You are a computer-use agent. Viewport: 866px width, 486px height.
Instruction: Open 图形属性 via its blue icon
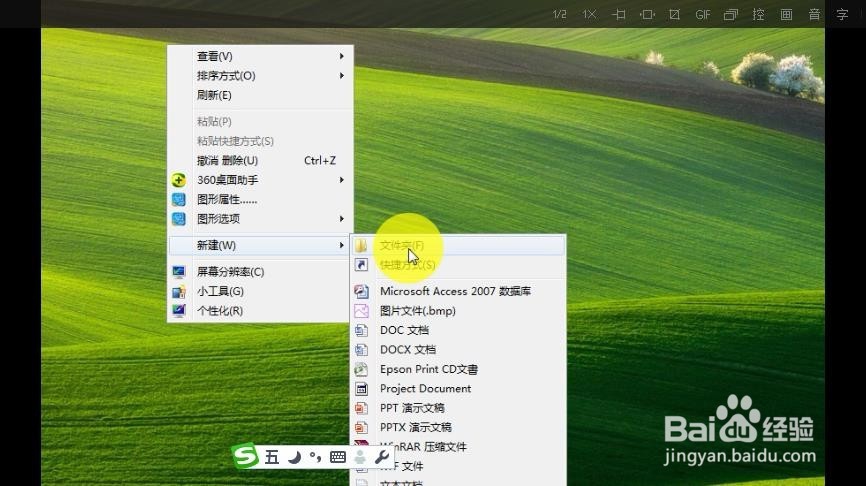(178, 199)
